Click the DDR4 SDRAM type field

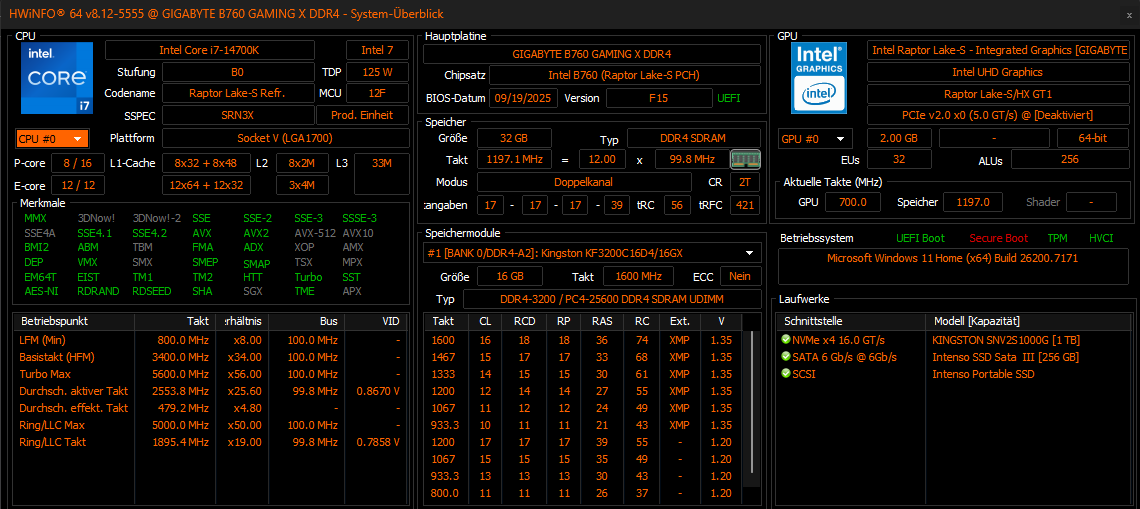pyautogui.click(x=694, y=138)
